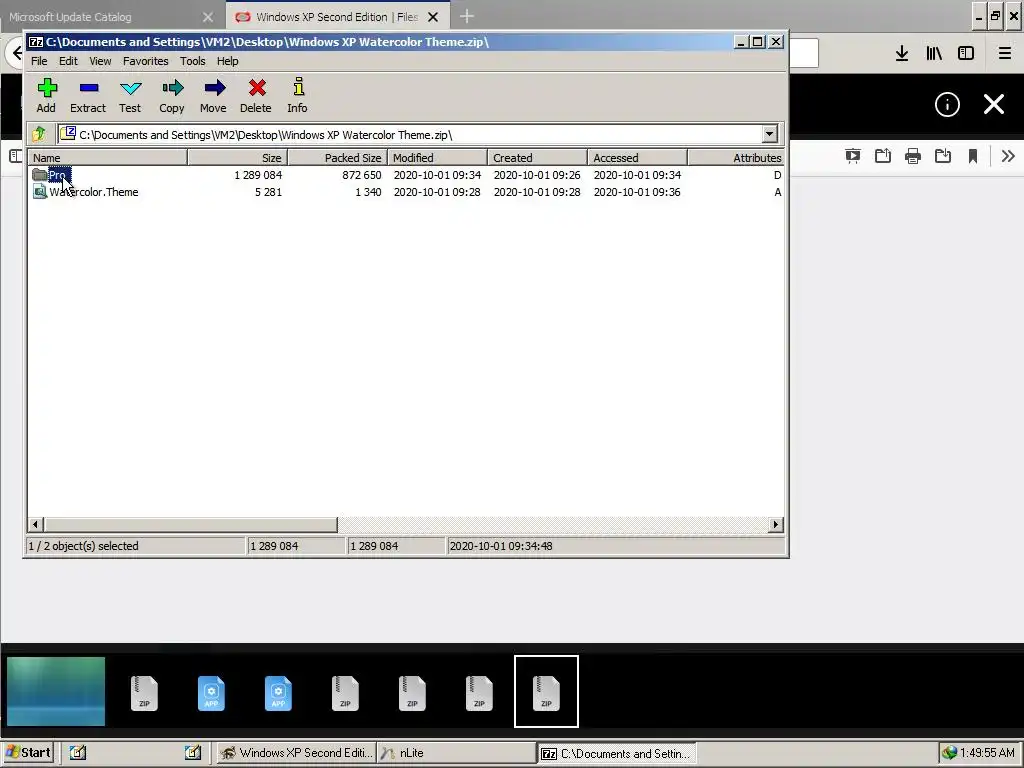
Task: Sort by the Name column header
Action: pyautogui.click(x=108, y=157)
